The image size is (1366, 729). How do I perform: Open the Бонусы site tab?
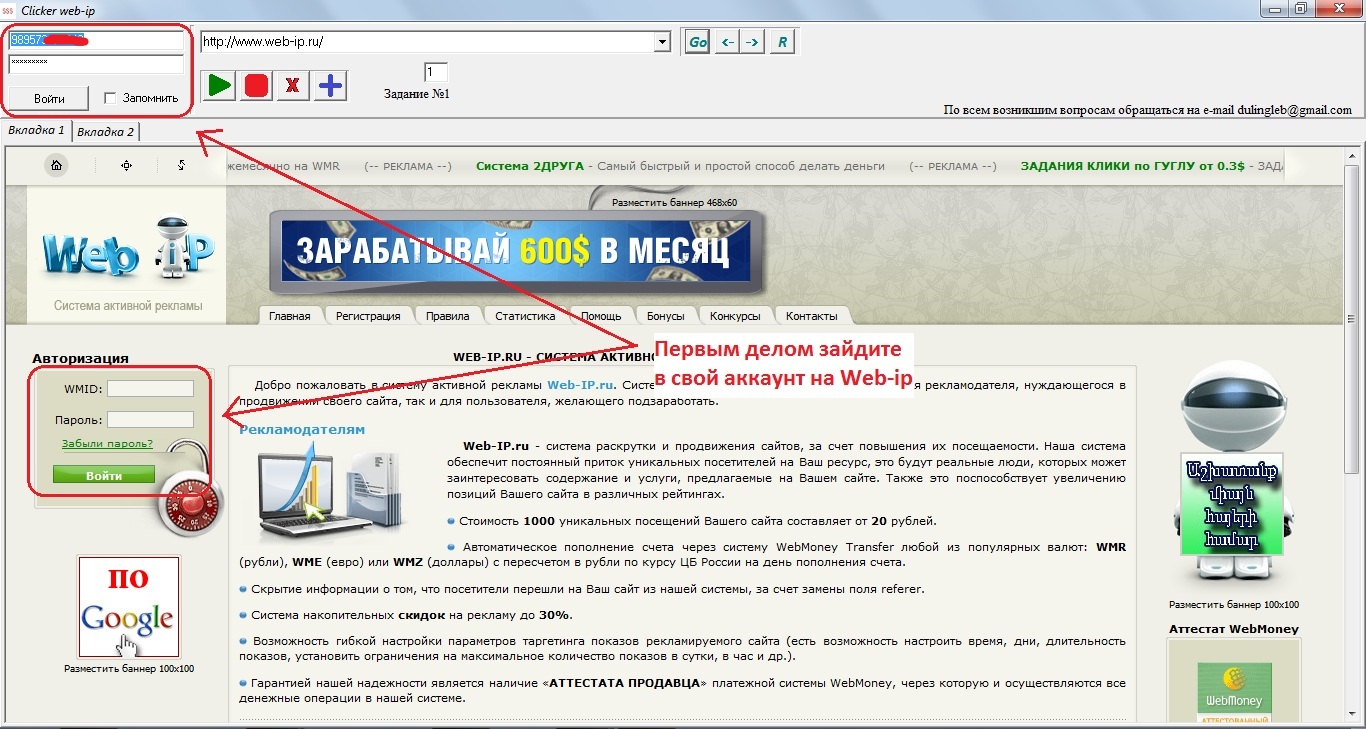coord(666,316)
